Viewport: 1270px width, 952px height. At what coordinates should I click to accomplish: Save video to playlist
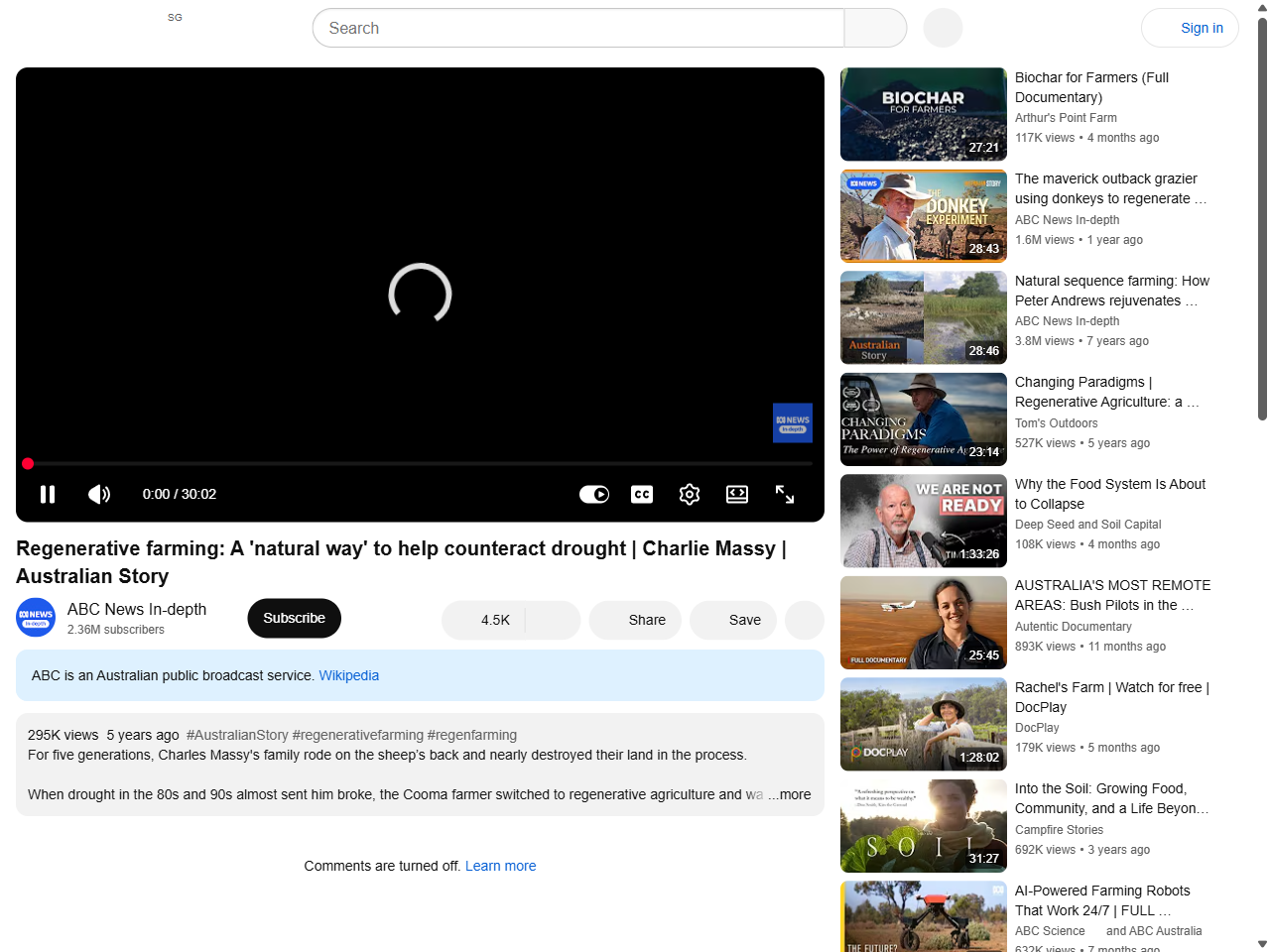[733, 620]
